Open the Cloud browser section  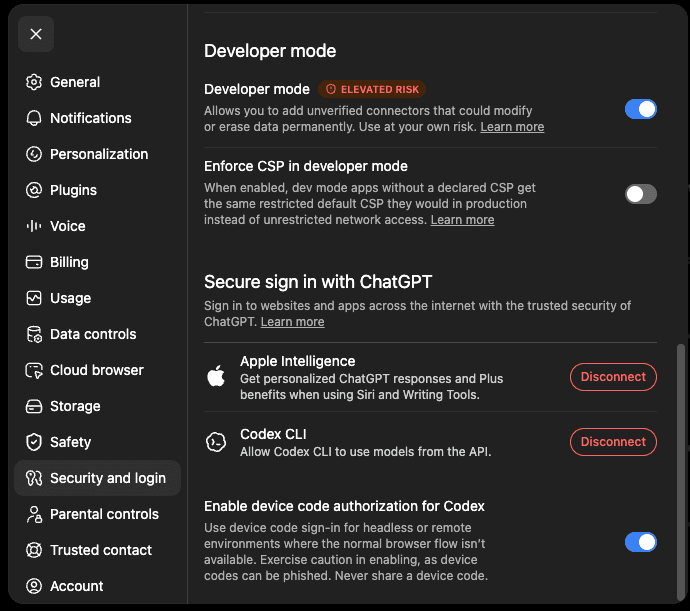[97, 370]
